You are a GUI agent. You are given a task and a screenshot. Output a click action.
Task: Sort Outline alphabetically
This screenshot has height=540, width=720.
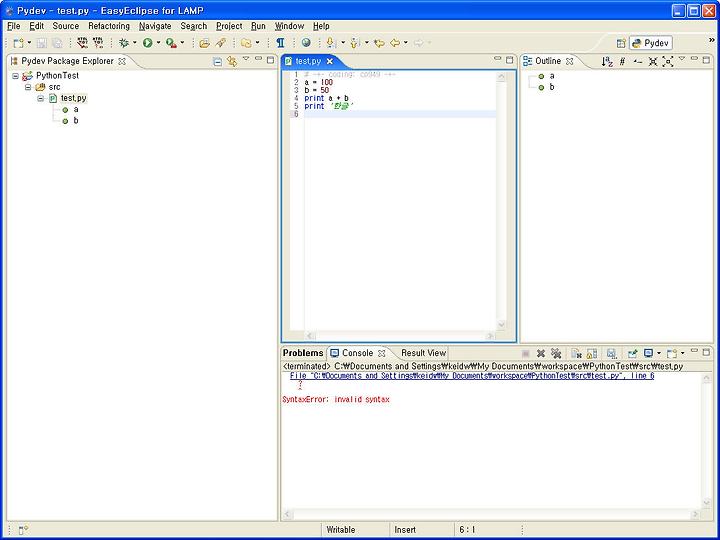(x=607, y=61)
